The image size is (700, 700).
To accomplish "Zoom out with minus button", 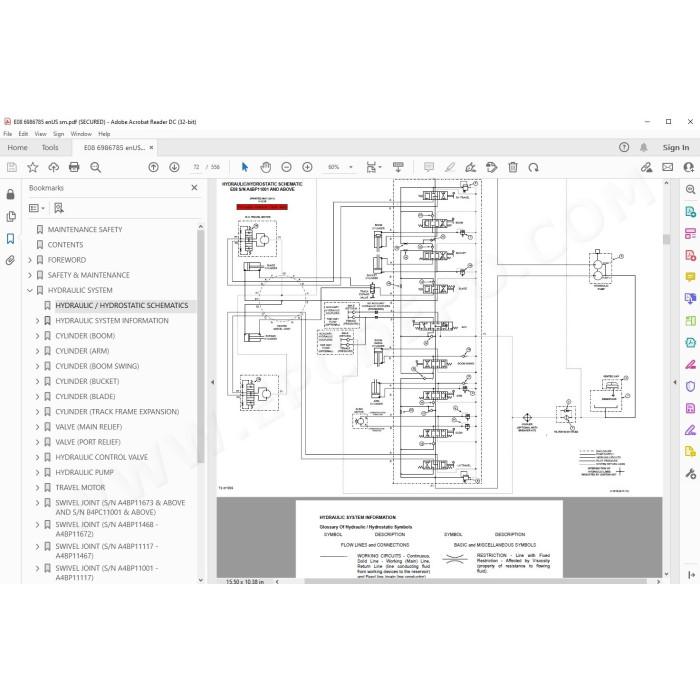I will 287,167.
